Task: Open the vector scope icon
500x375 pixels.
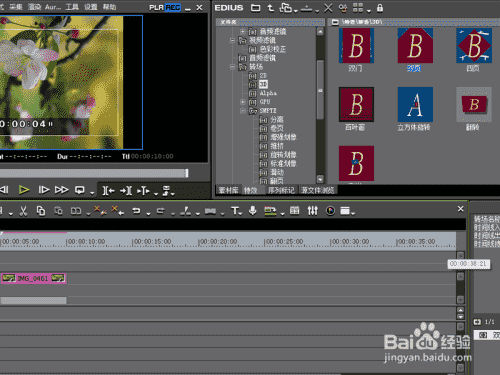Action: [x=330, y=211]
